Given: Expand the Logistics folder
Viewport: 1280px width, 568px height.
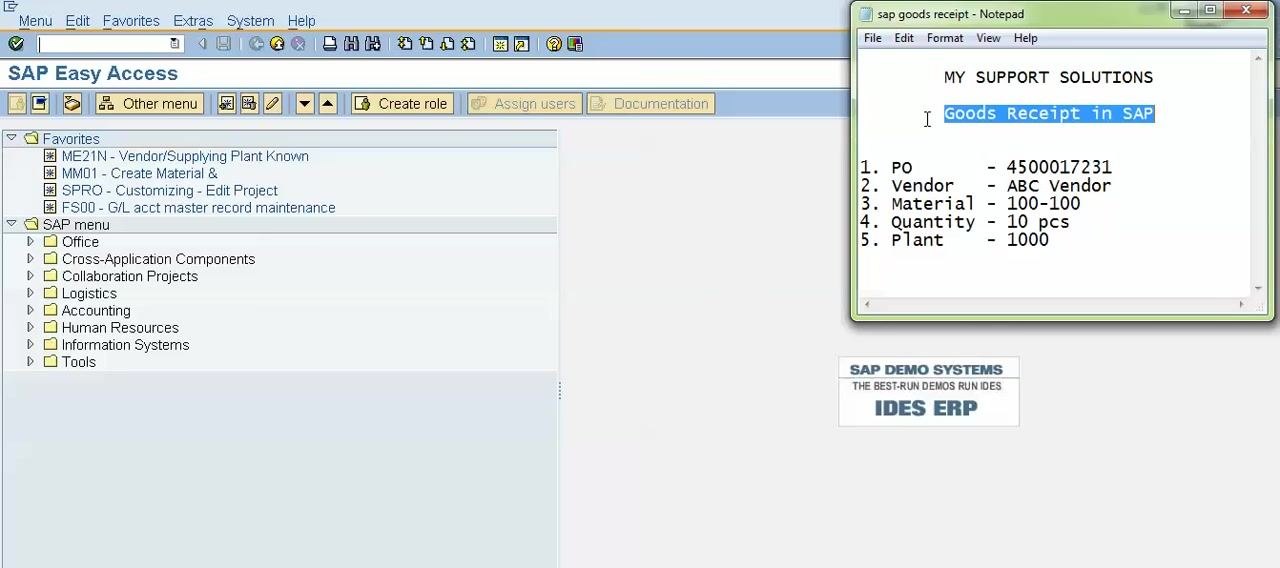Looking at the screenshot, I should (30, 293).
